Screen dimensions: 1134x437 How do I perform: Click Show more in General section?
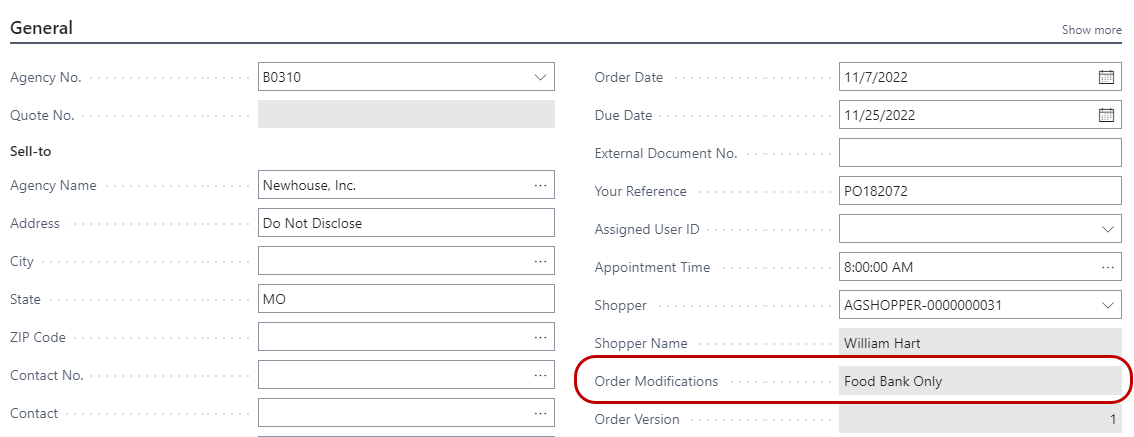coord(1091,30)
